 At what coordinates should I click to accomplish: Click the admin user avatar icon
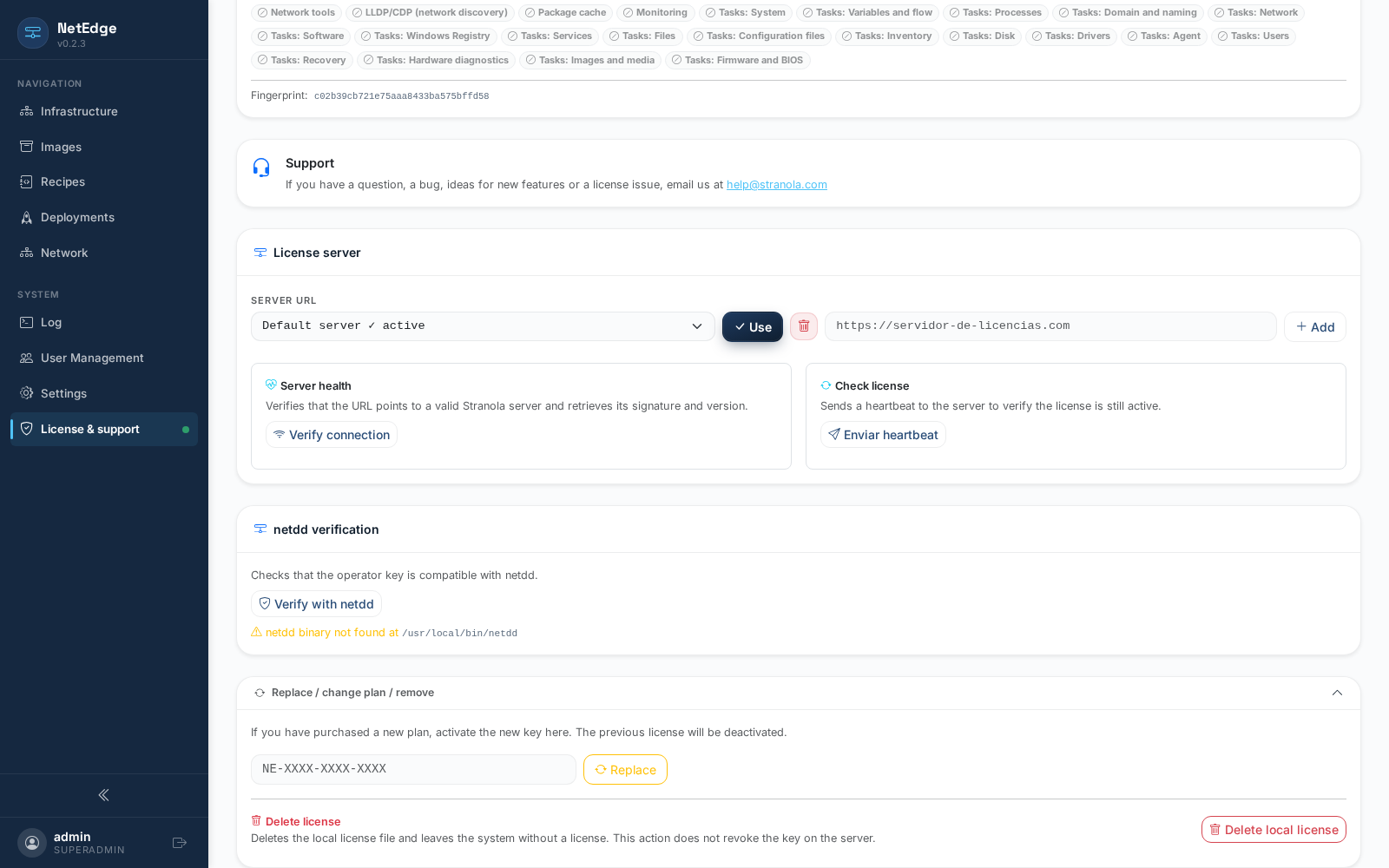[x=32, y=843]
